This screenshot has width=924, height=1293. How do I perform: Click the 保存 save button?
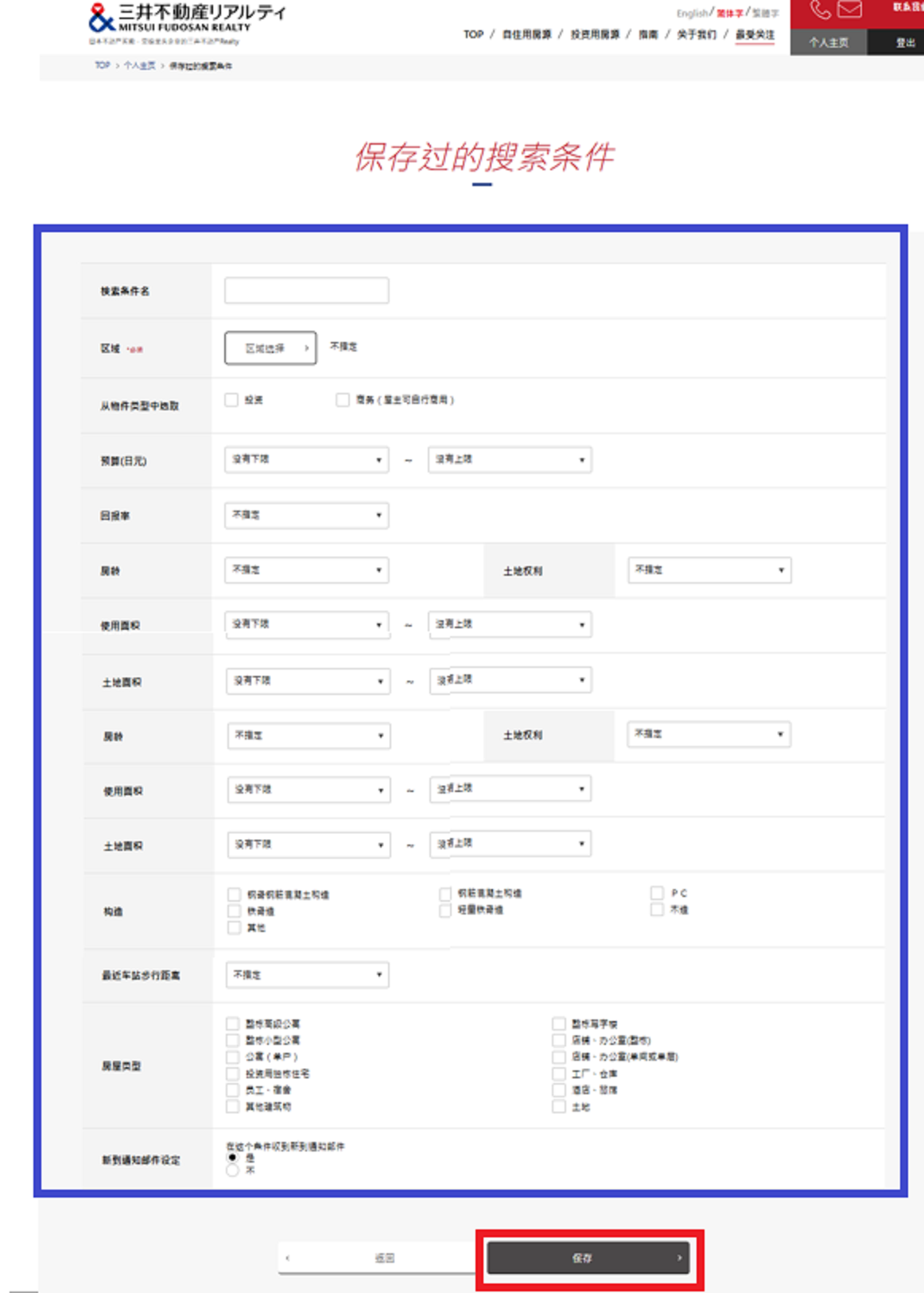click(588, 1258)
